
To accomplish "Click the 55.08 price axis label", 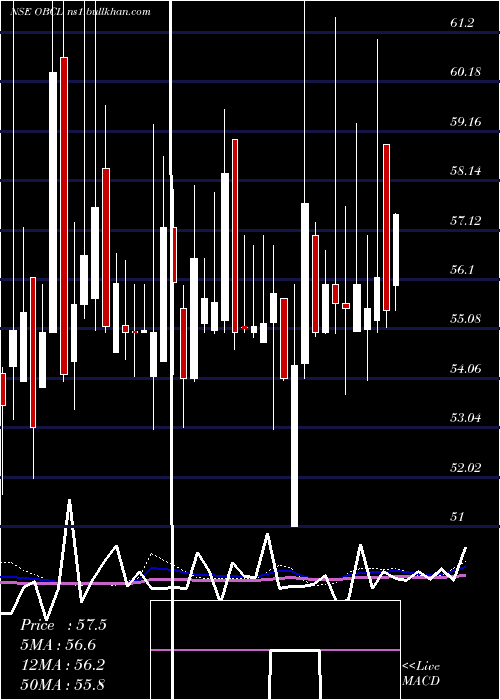I will 466,319.
